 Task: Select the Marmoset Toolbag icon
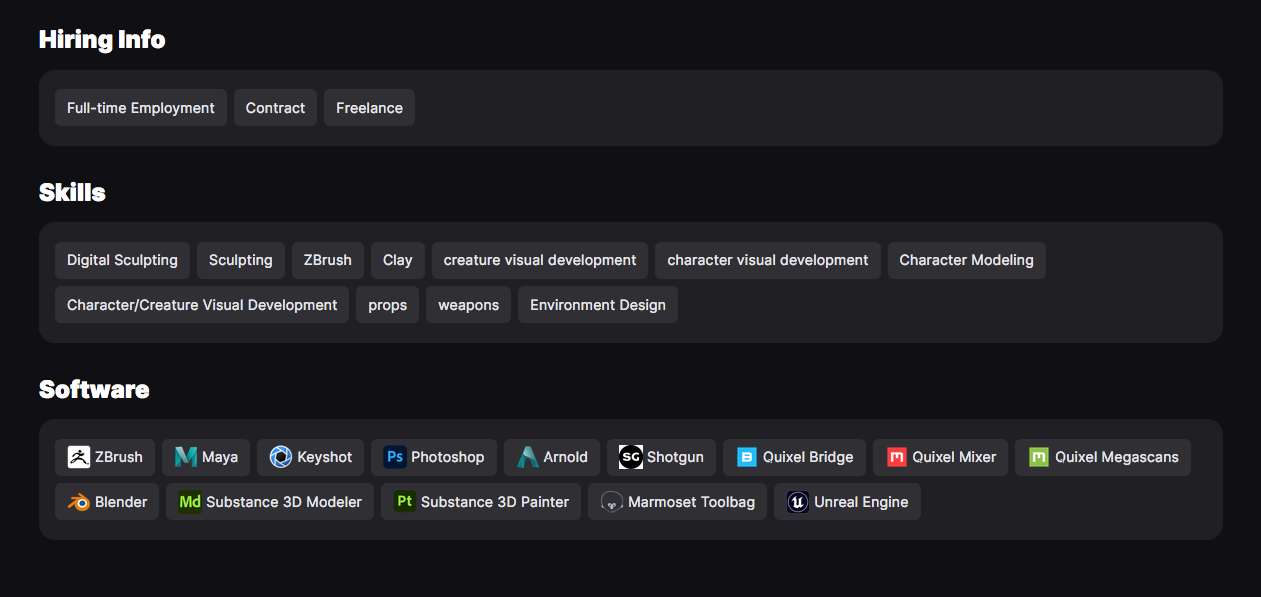pyautogui.click(x=612, y=502)
